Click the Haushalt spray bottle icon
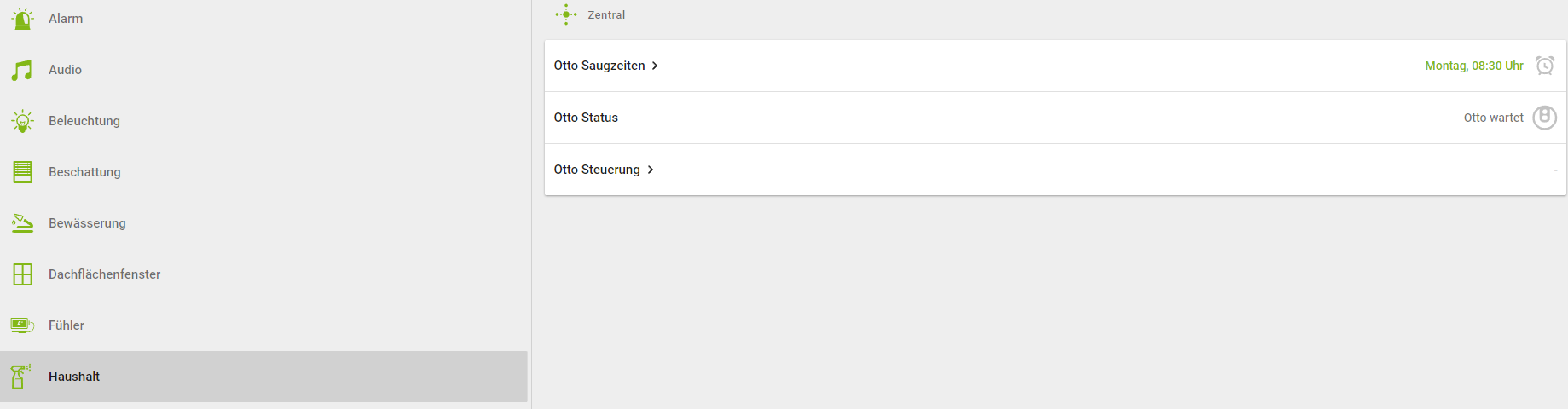 (21, 377)
